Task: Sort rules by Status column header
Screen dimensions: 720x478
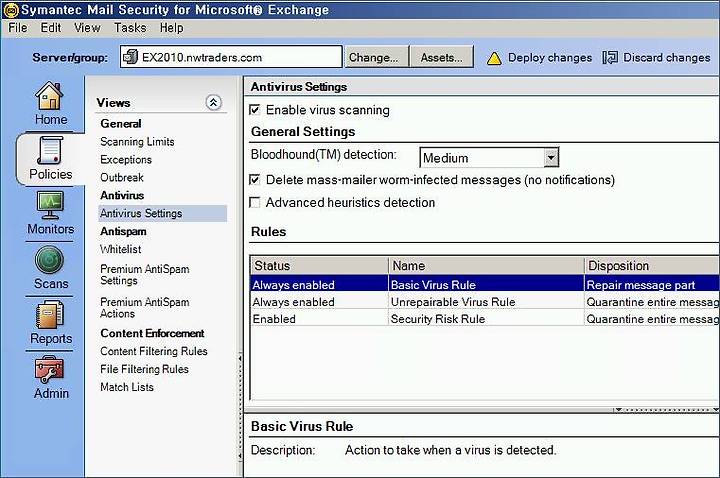Action: click(320, 265)
